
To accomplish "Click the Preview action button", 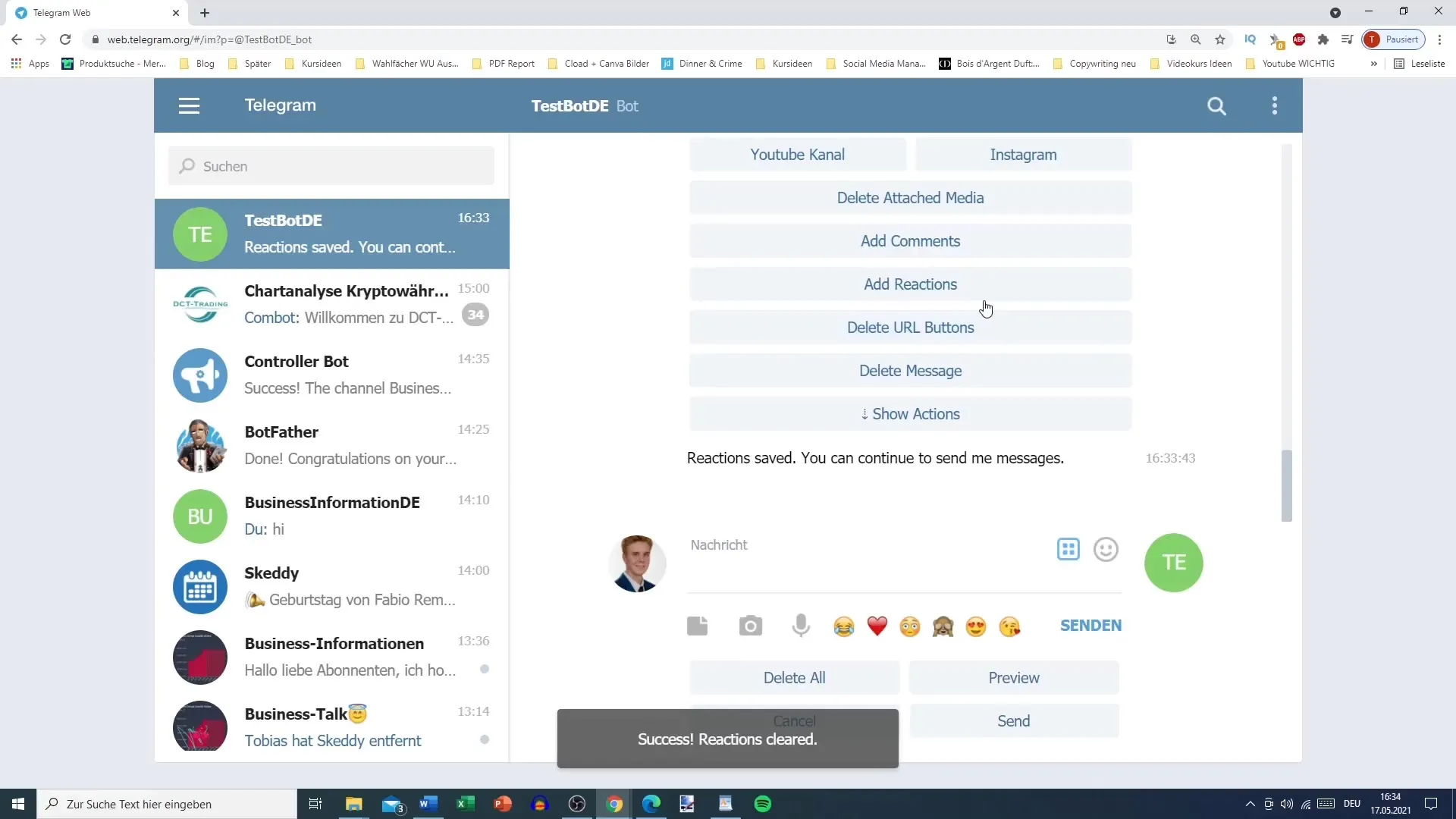I will click(1014, 677).
